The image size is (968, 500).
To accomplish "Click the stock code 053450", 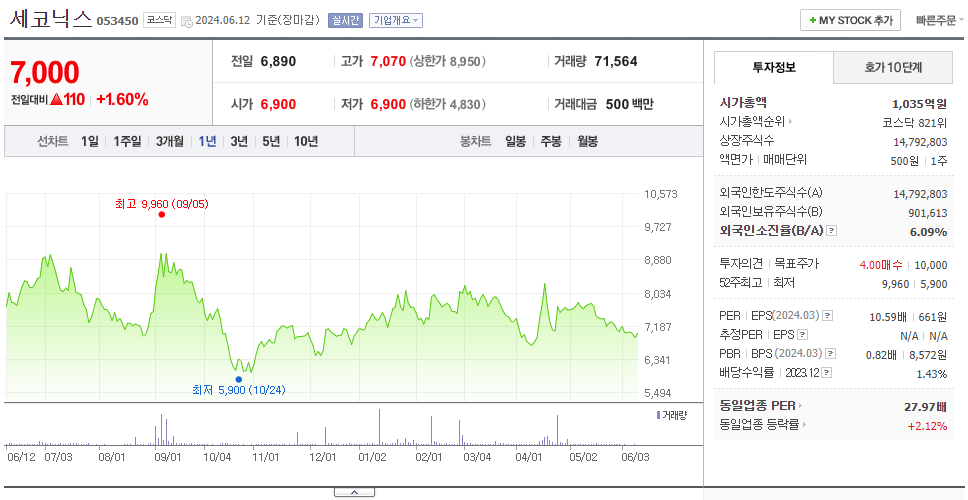I will pos(117,22).
